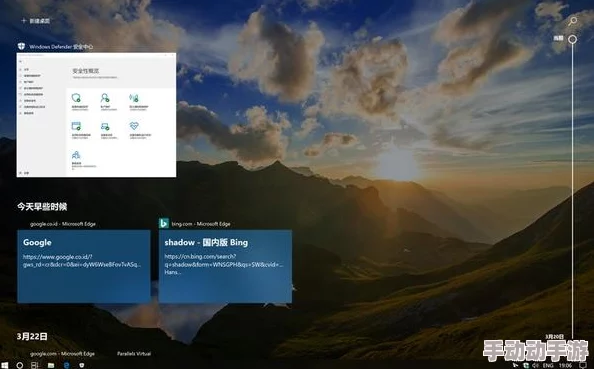Select the google.co.id - Microsoft Edge label
This screenshot has width=594, height=369.
click(x=63, y=224)
